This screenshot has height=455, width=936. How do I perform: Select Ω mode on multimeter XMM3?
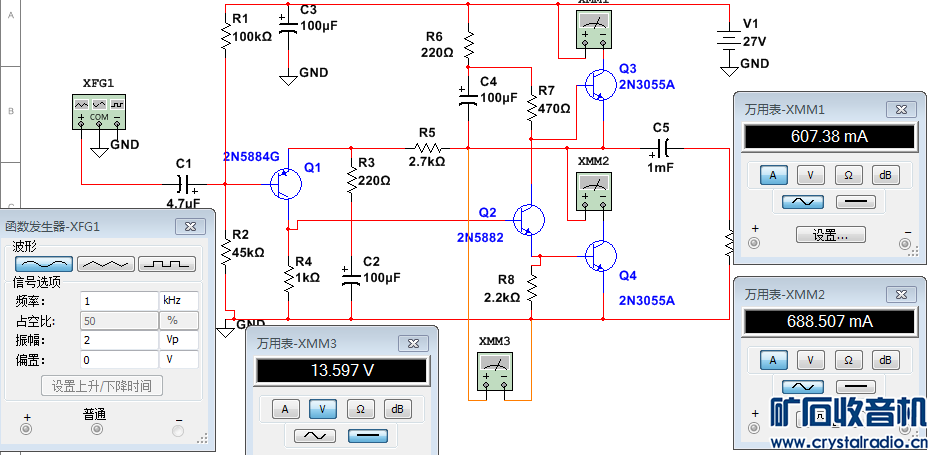pyautogui.click(x=361, y=409)
